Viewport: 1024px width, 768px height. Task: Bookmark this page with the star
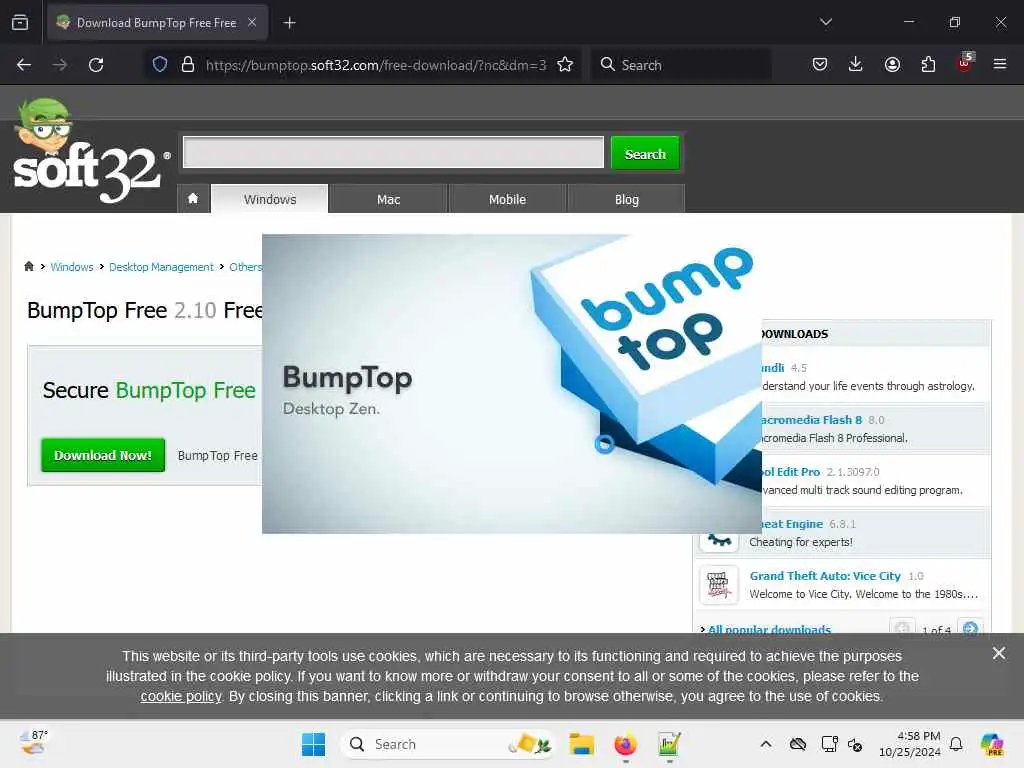pos(566,65)
